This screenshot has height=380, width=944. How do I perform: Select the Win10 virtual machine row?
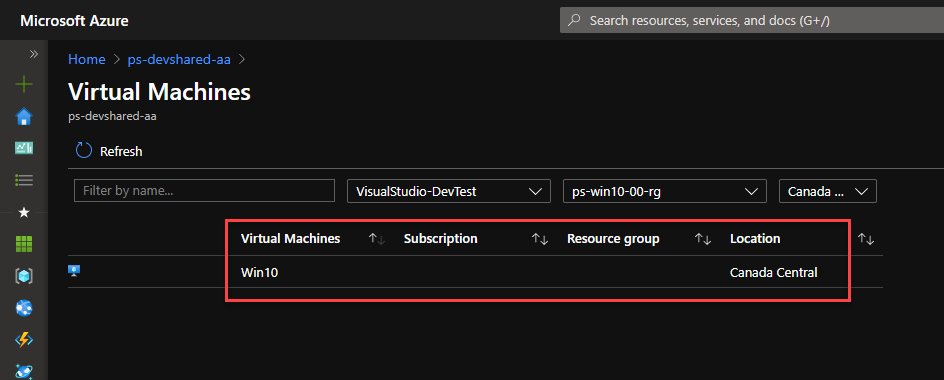pyautogui.click(x=476, y=272)
